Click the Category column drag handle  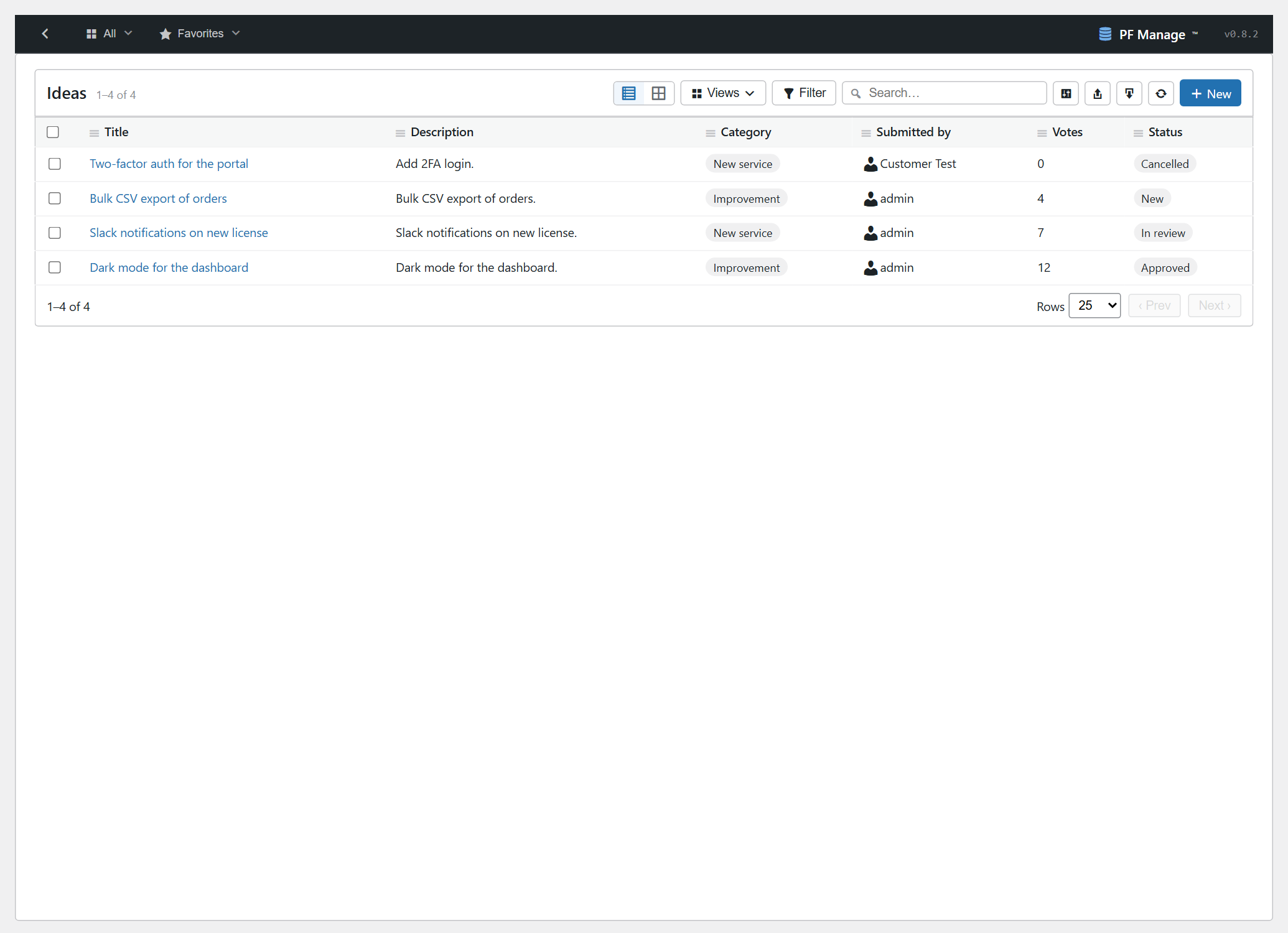710,133
